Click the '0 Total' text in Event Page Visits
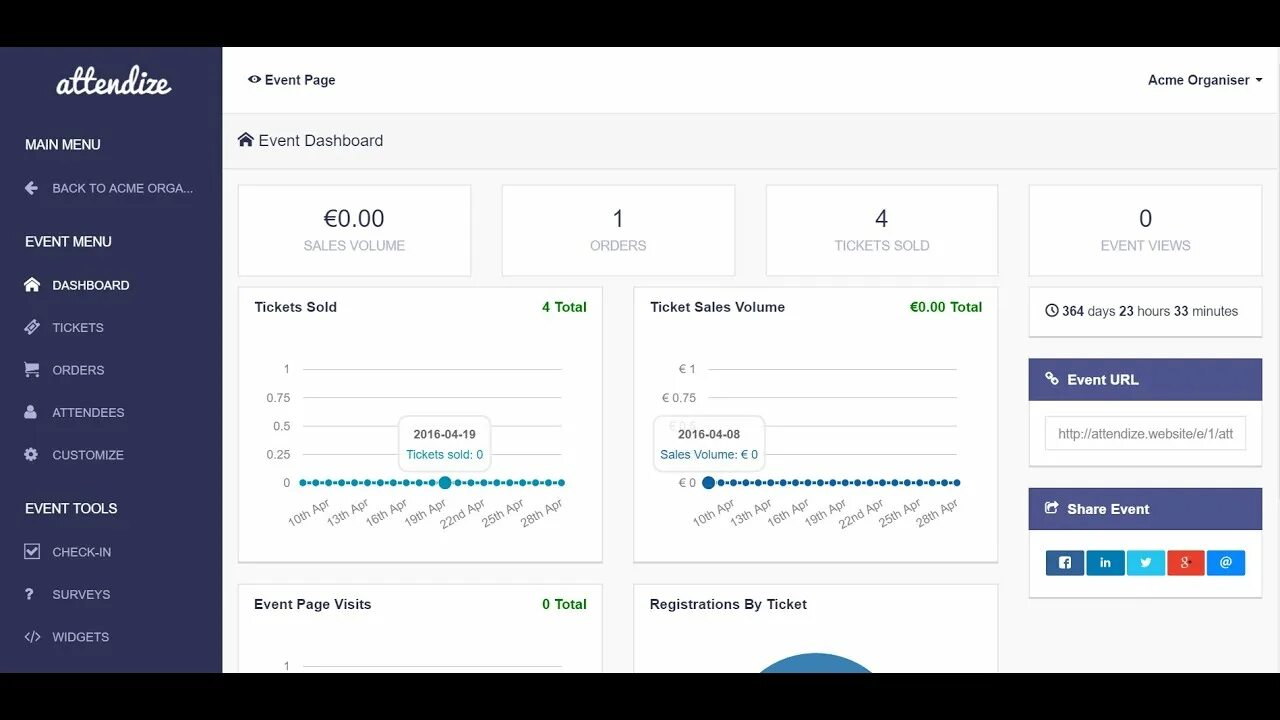1280x720 pixels. [x=564, y=604]
